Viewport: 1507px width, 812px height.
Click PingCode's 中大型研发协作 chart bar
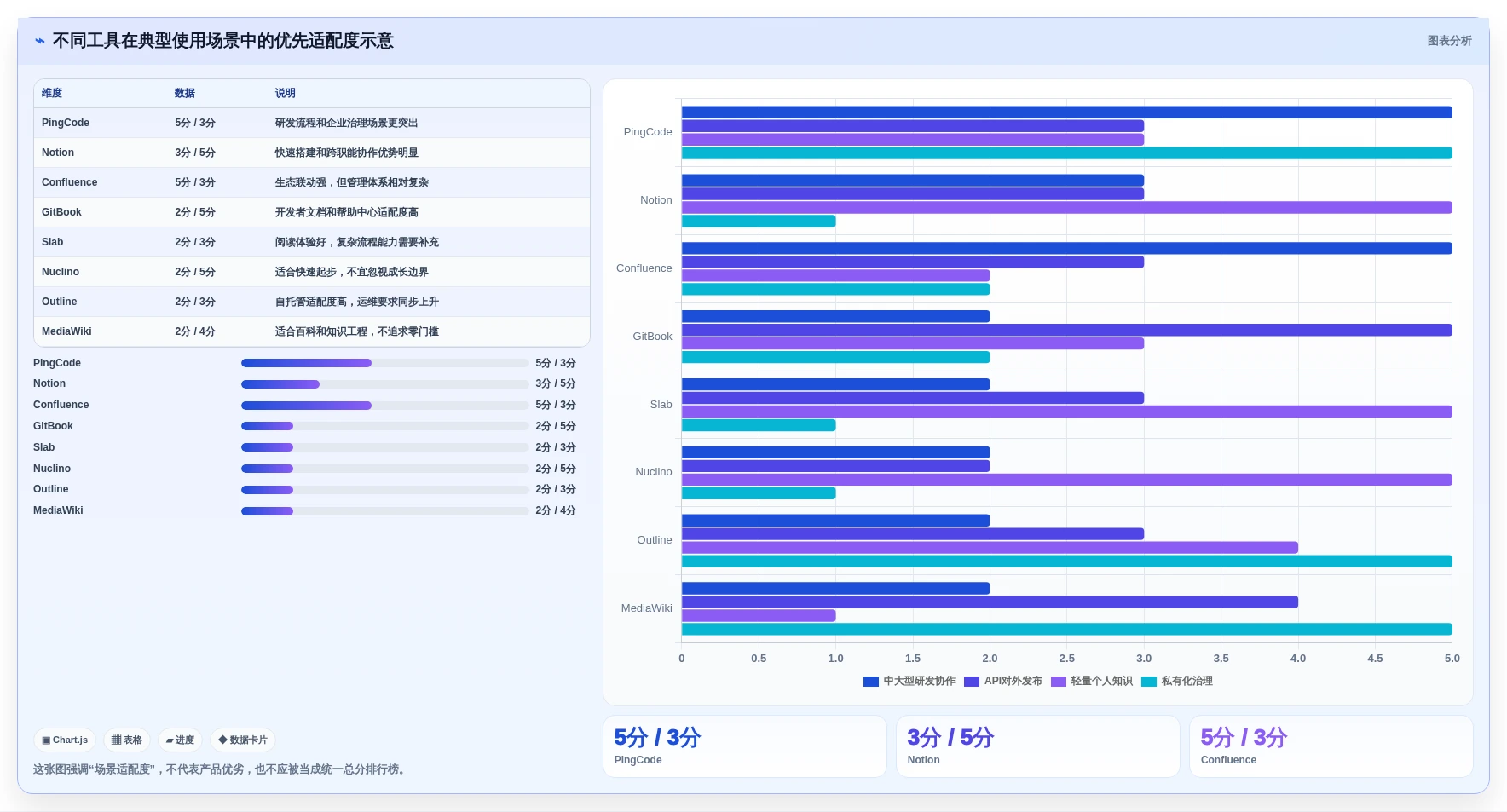pyautogui.click(x=1066, y=112)
